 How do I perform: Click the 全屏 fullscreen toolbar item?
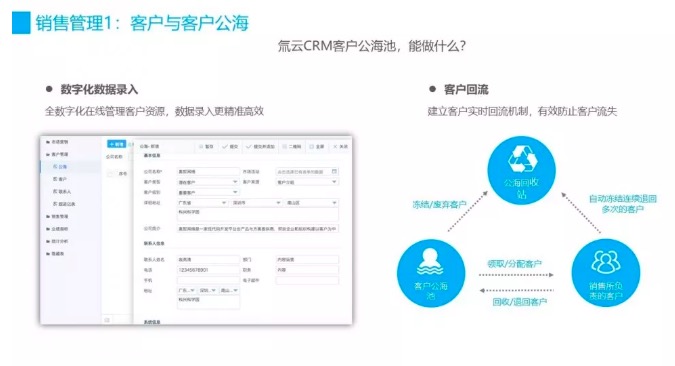(317, 146)
